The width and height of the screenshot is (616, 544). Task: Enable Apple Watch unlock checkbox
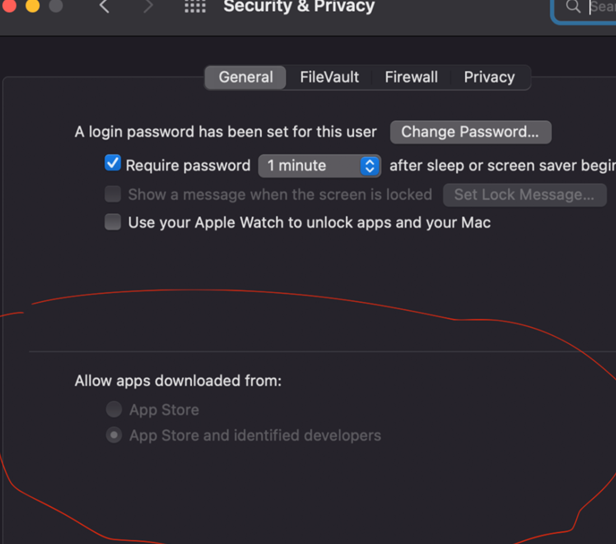pyautogui.click(x=113, y=222)
